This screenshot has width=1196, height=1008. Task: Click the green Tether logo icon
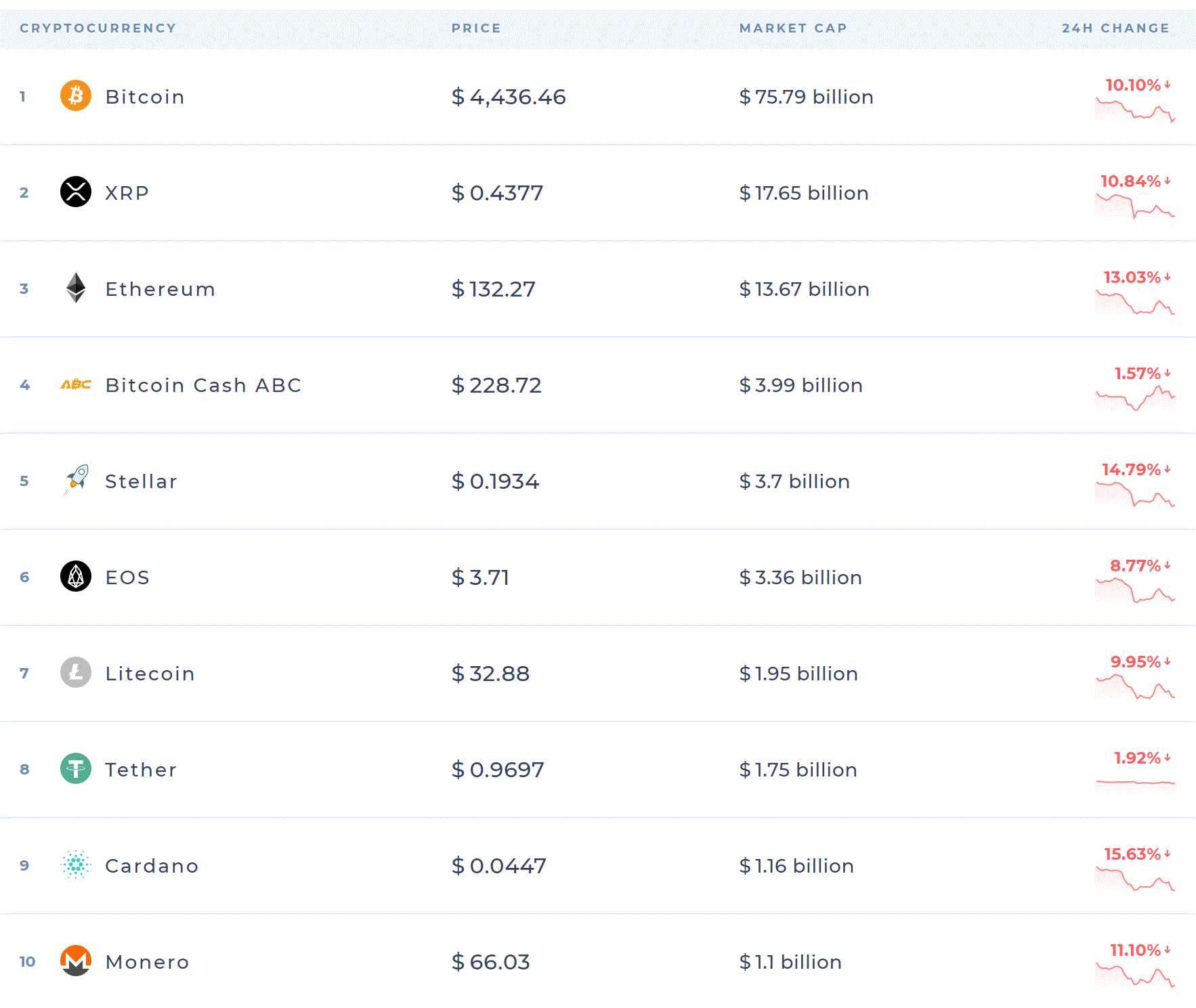point(76,768)
